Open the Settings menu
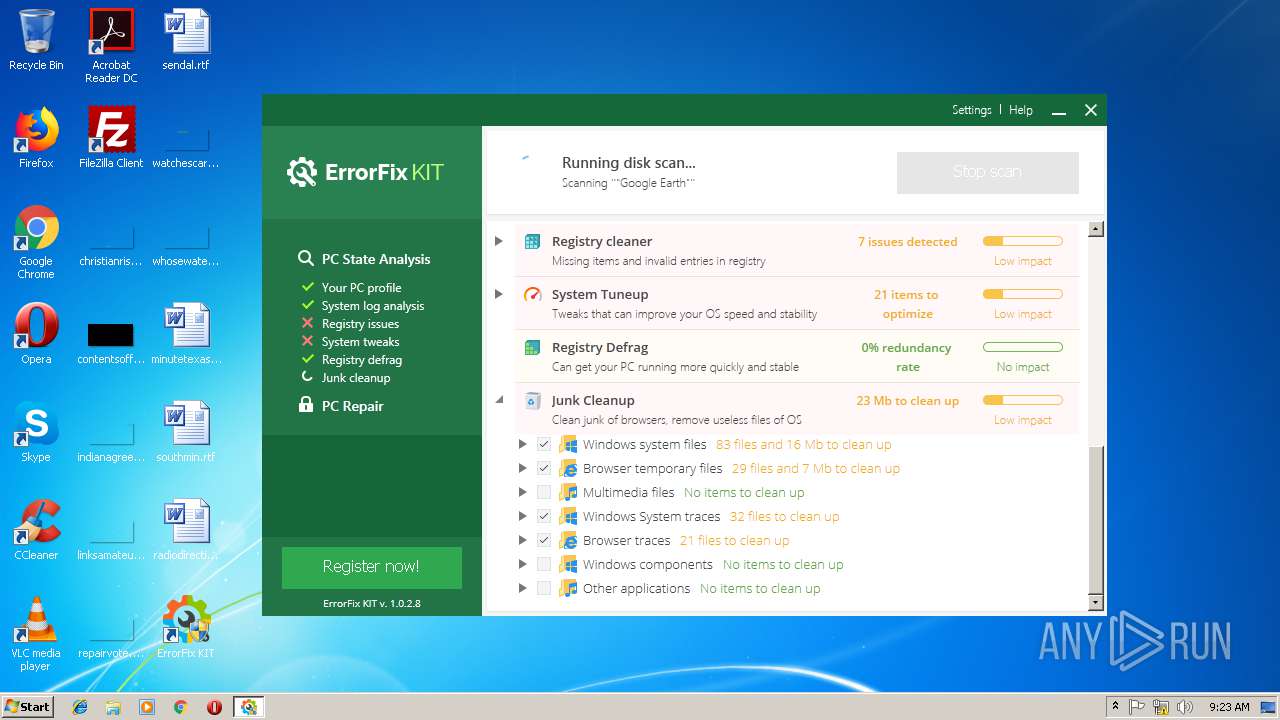The width and height of the screenshot is (1280, 720). [x=971, y=110]
